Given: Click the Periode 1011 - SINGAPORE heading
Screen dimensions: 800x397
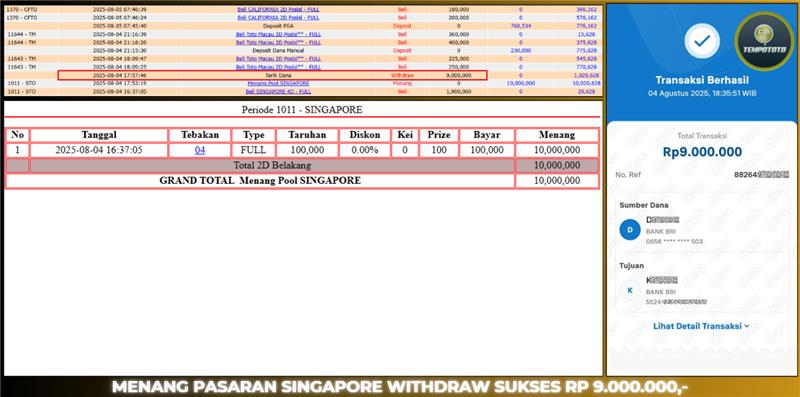Looking at the screenshot, I should click(302, 110).
